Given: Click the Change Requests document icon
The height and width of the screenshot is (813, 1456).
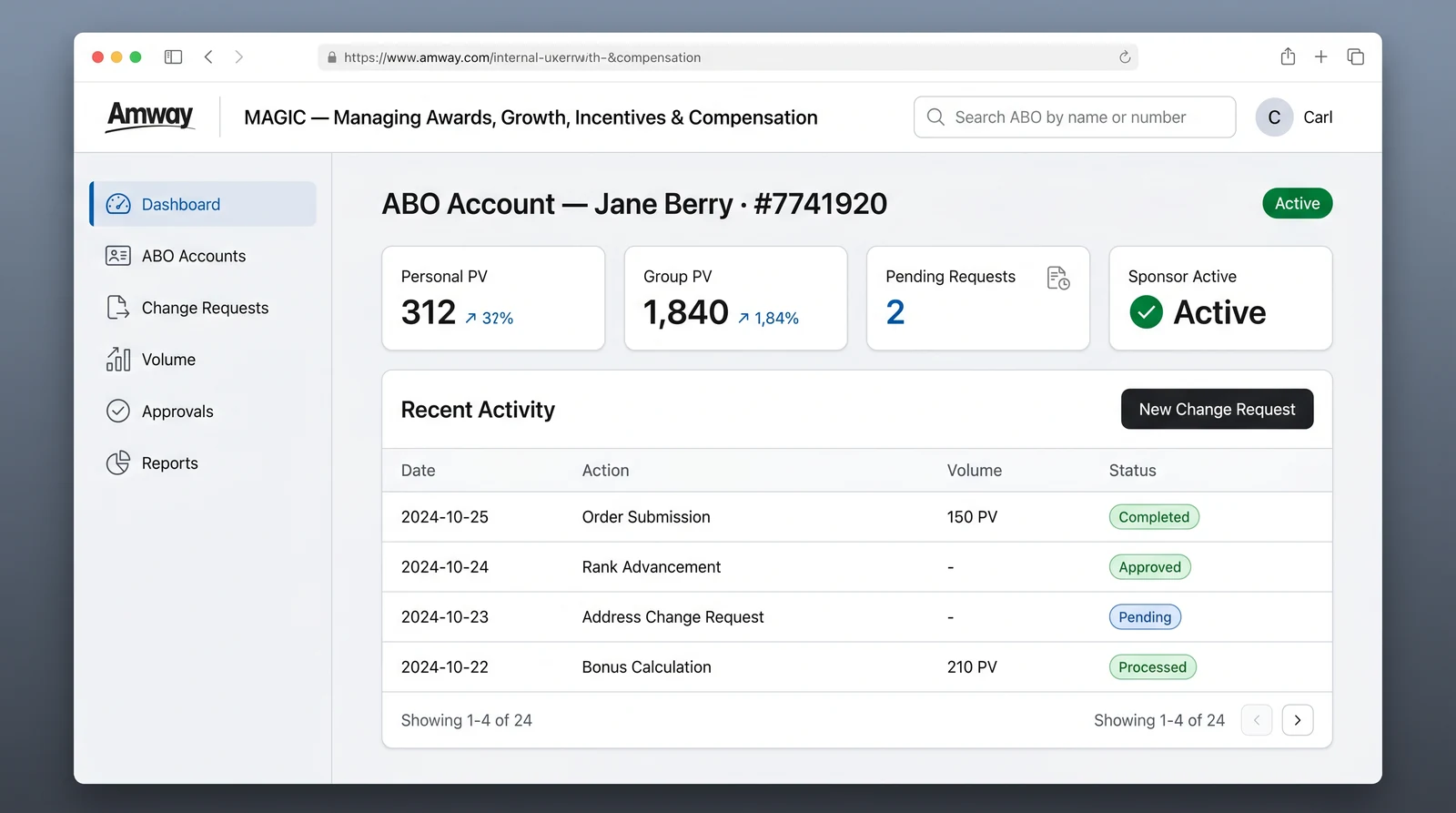Looking at the screenshot, I should pos(118,308).
